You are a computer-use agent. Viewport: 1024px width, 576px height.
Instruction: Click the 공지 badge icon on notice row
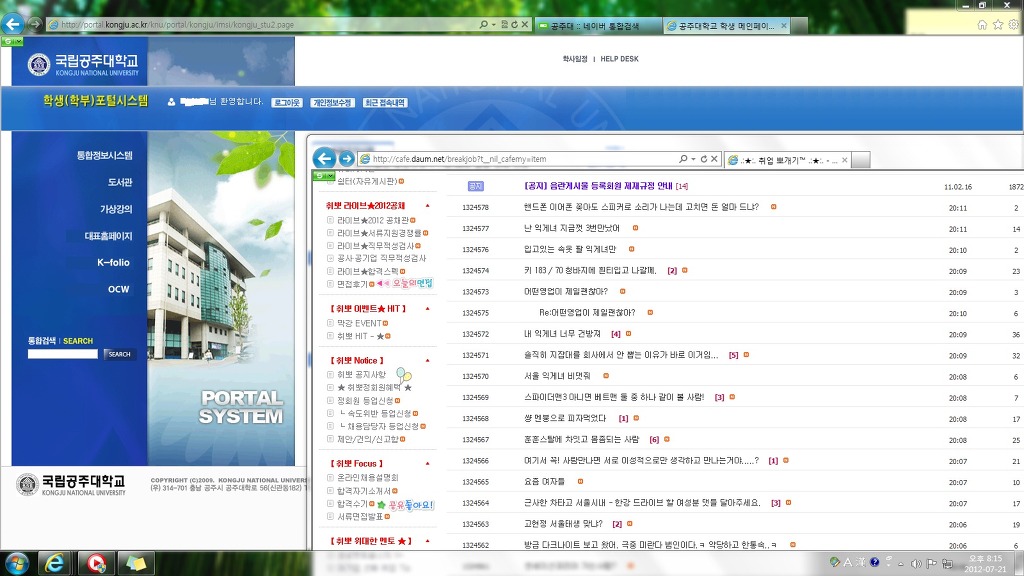coord(475,186)
